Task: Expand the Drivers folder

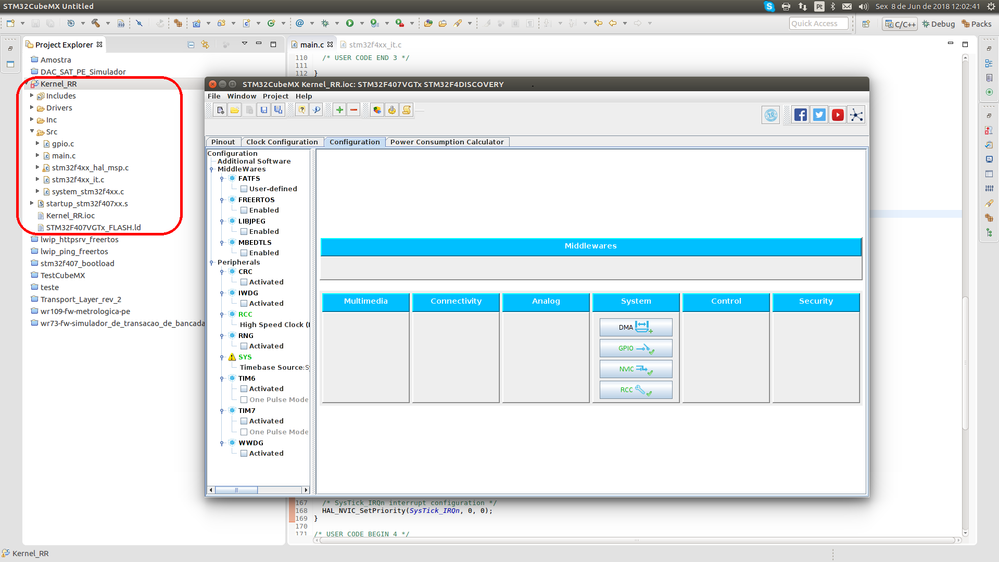Action: [32, 108]
